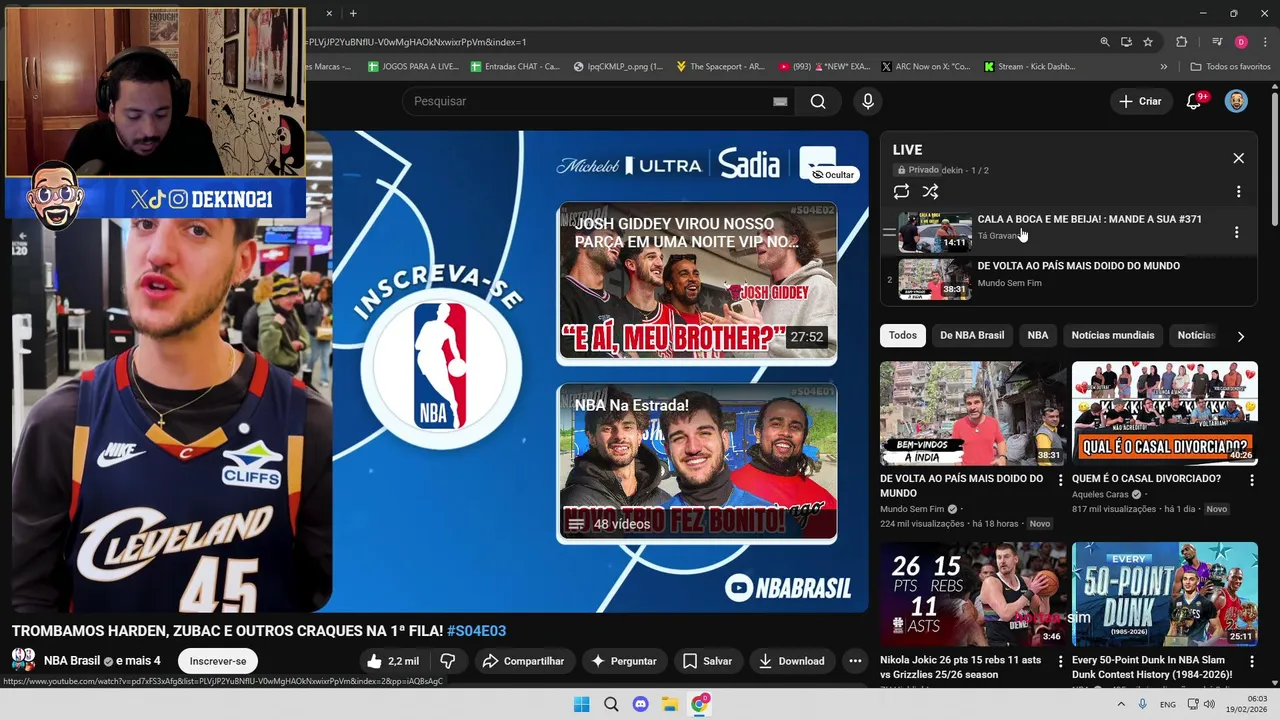Start voice search with the microphone icon
The width and height of the screenshot is (1280, 720).
pyautogui.click(x=868, y=101)
